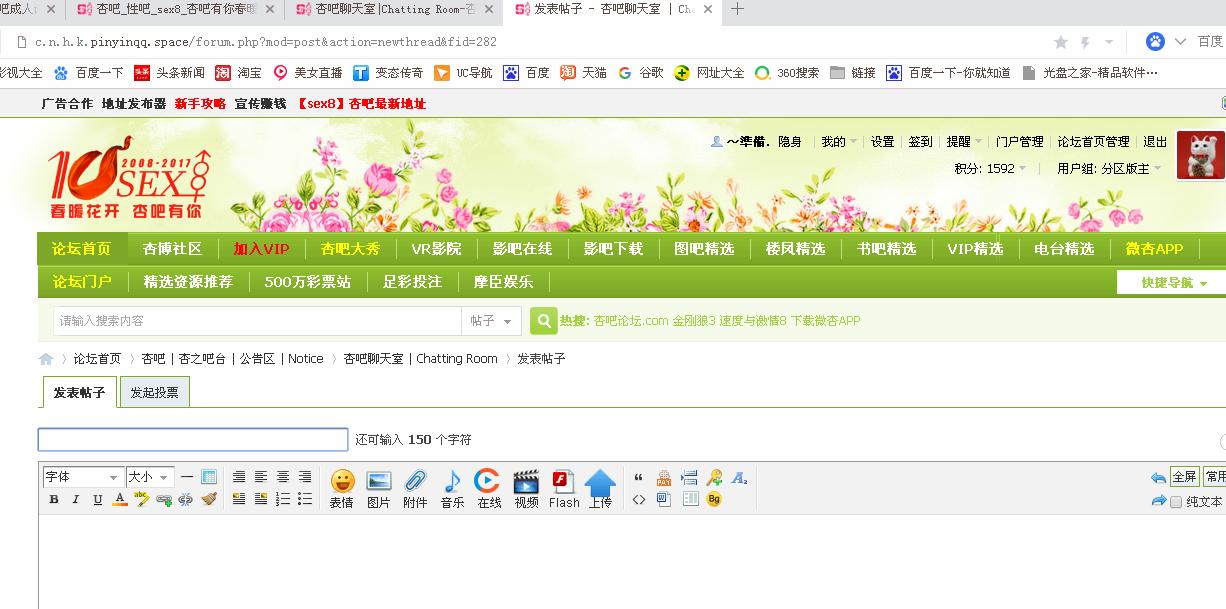The height and width of the screenshot is (609, 1226).
Task: Open the 用户组: 分区版主 dropdown
Action: (1109, 169)
